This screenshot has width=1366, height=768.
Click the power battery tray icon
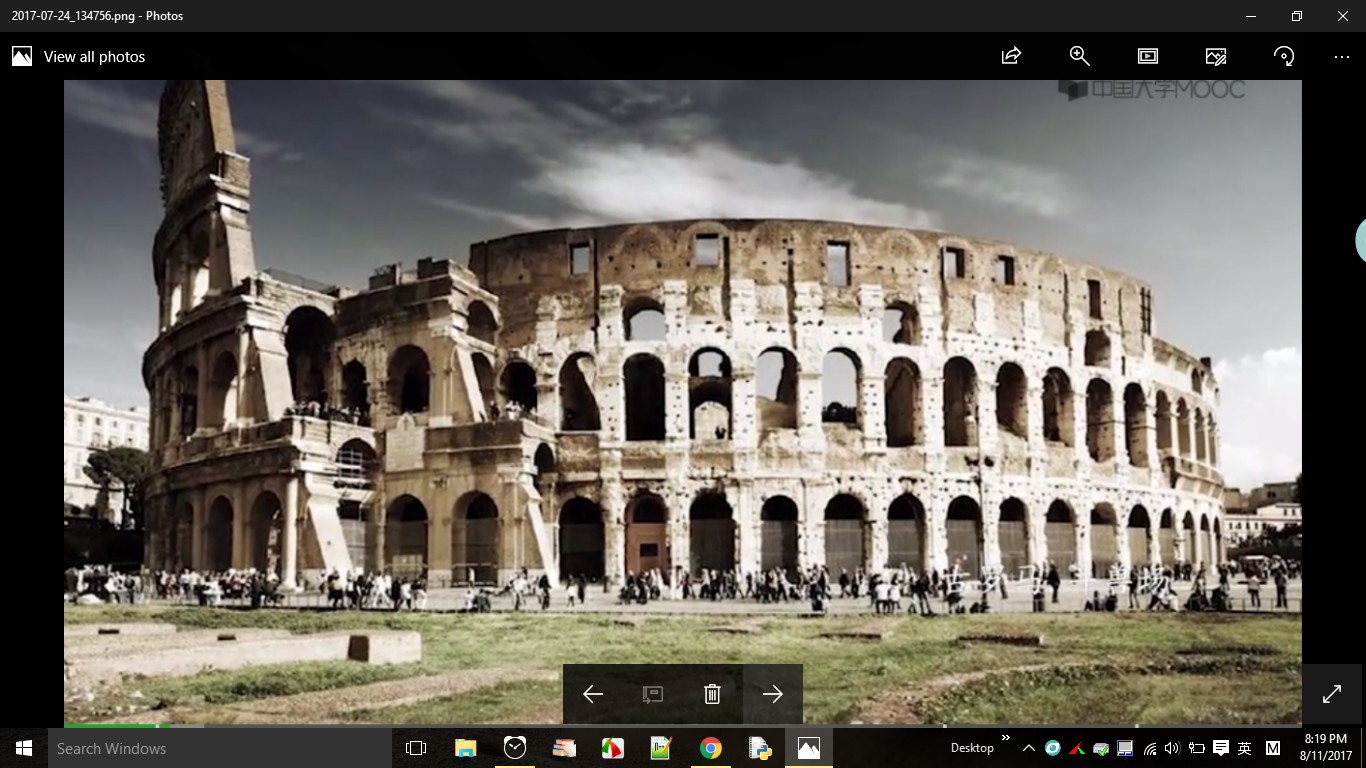point(1197,748)
